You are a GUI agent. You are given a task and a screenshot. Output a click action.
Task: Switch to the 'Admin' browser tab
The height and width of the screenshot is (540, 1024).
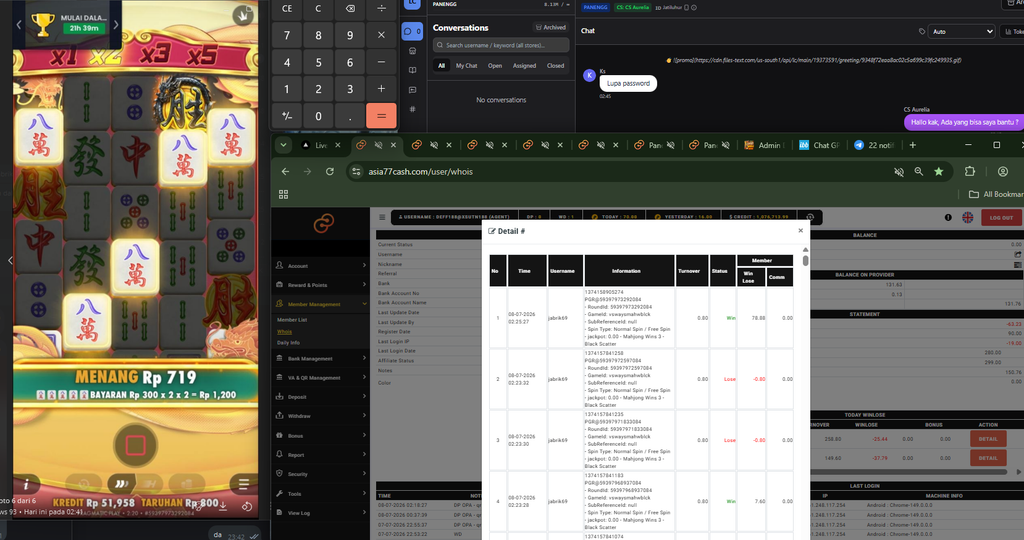[x=763, y=145]
